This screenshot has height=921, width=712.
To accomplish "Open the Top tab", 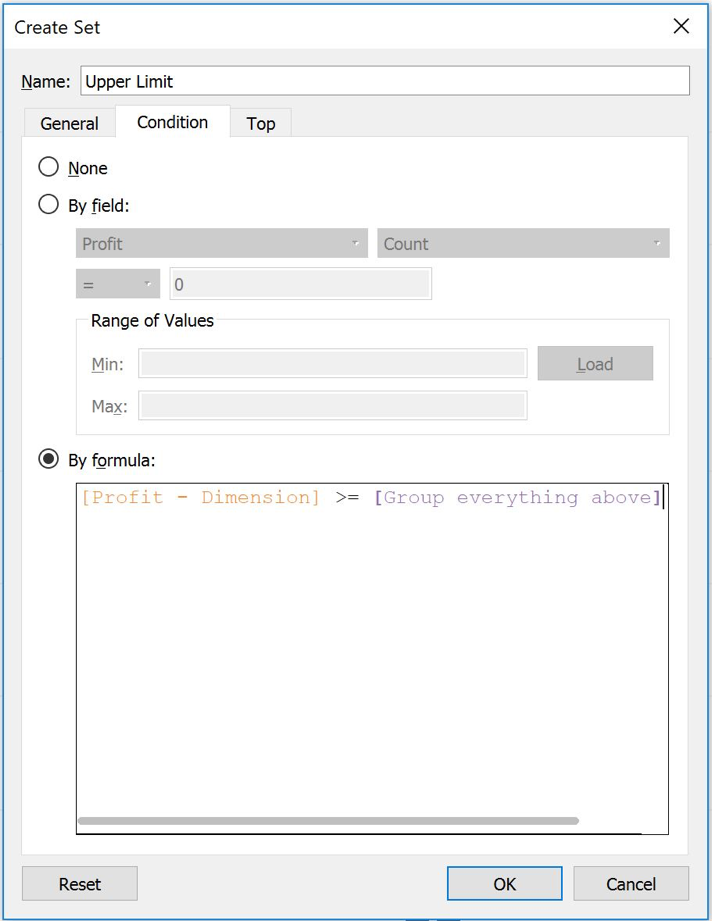I will pyautogui.click(x=261, y=122).
